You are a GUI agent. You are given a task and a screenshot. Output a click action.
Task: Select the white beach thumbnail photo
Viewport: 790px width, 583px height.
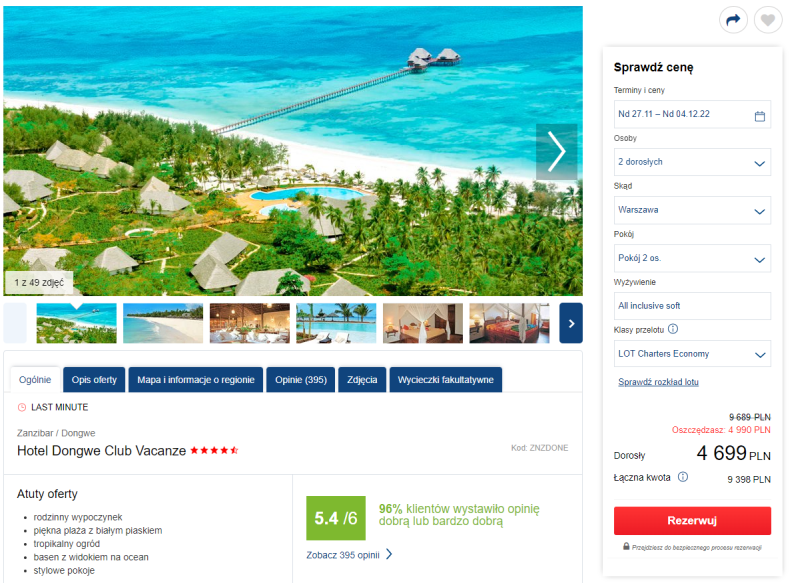(x=163, y=323)
